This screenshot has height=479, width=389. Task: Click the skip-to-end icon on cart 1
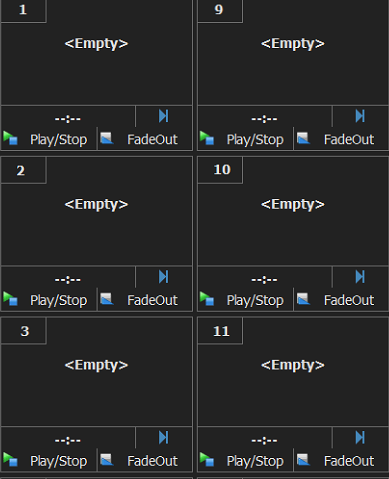164,116
